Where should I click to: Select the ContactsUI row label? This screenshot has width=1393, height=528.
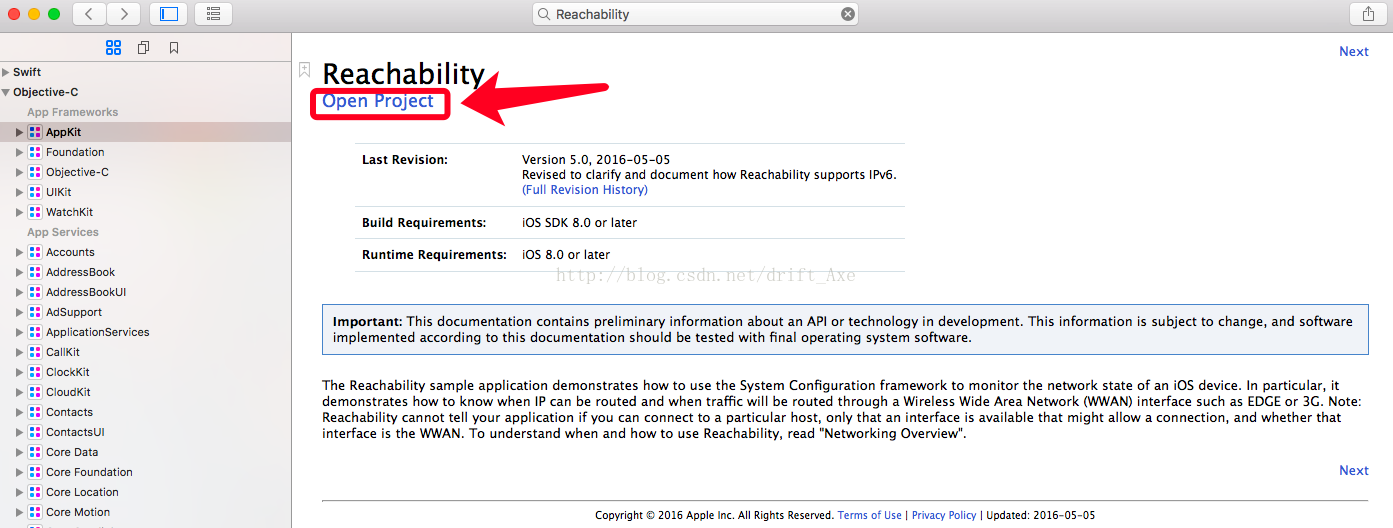(x=75, y=432)
